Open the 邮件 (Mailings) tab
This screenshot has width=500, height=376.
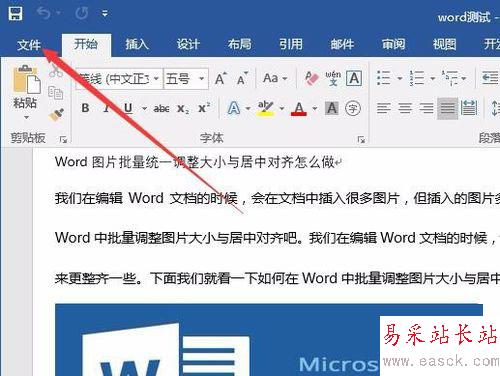[x=342, y=44]
